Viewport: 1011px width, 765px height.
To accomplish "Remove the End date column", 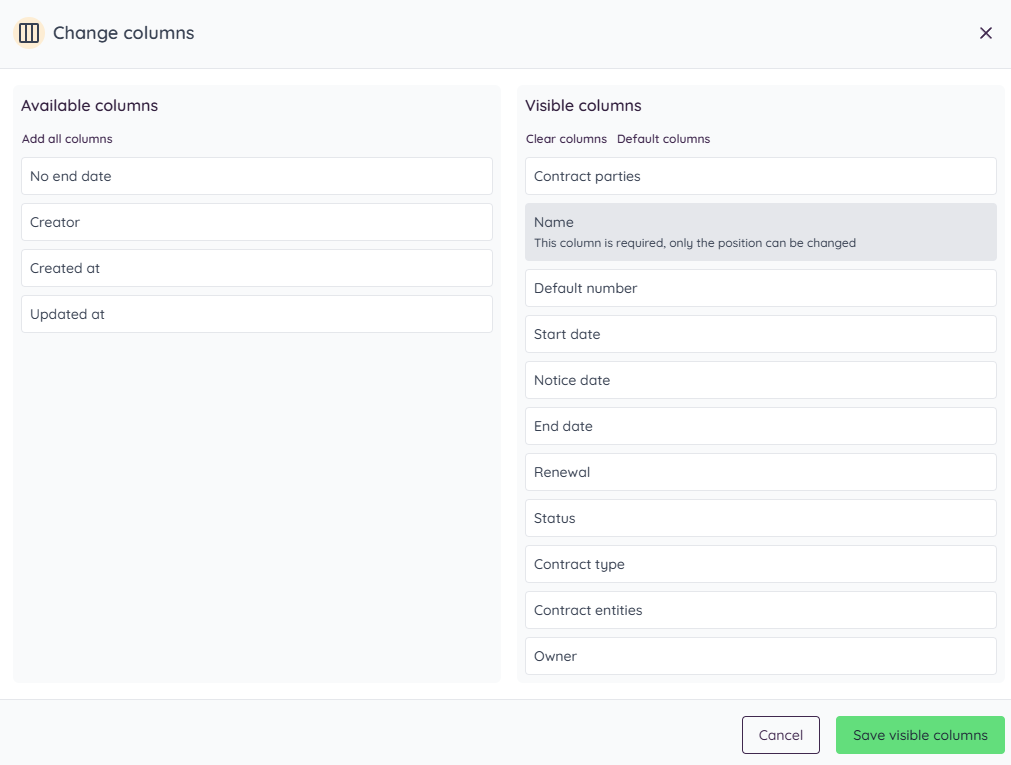I will point(760,426).
